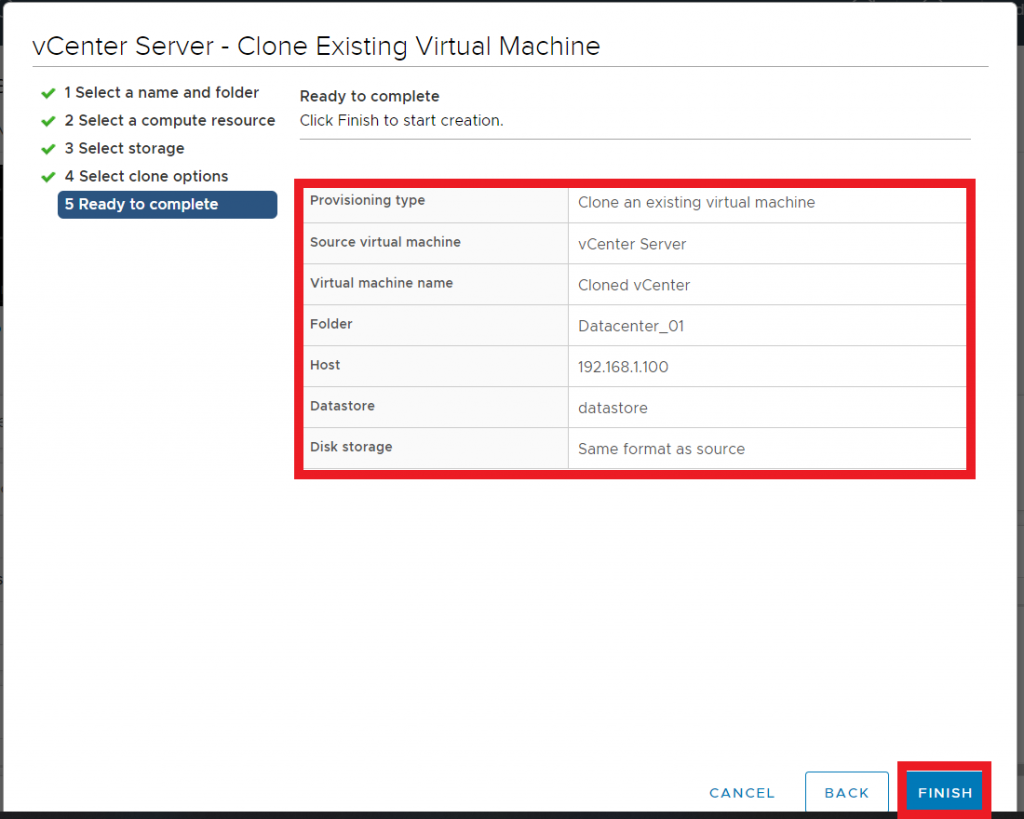Click the green checkmark beside step 1
Viewport: 1024px width, 819px height.
[x=47, y=93]
